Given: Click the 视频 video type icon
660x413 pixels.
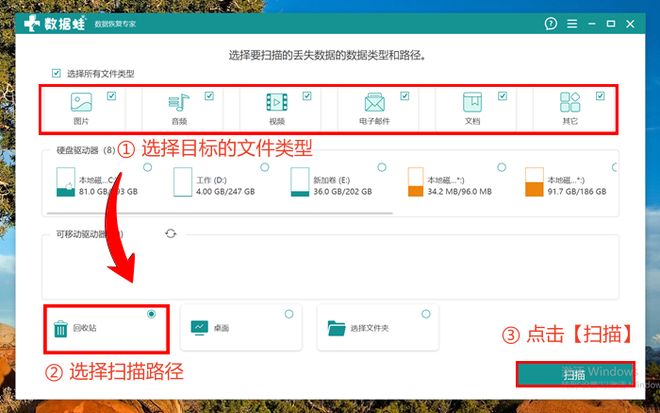Looking at the screenshot, I should click(x=277, y=102).
